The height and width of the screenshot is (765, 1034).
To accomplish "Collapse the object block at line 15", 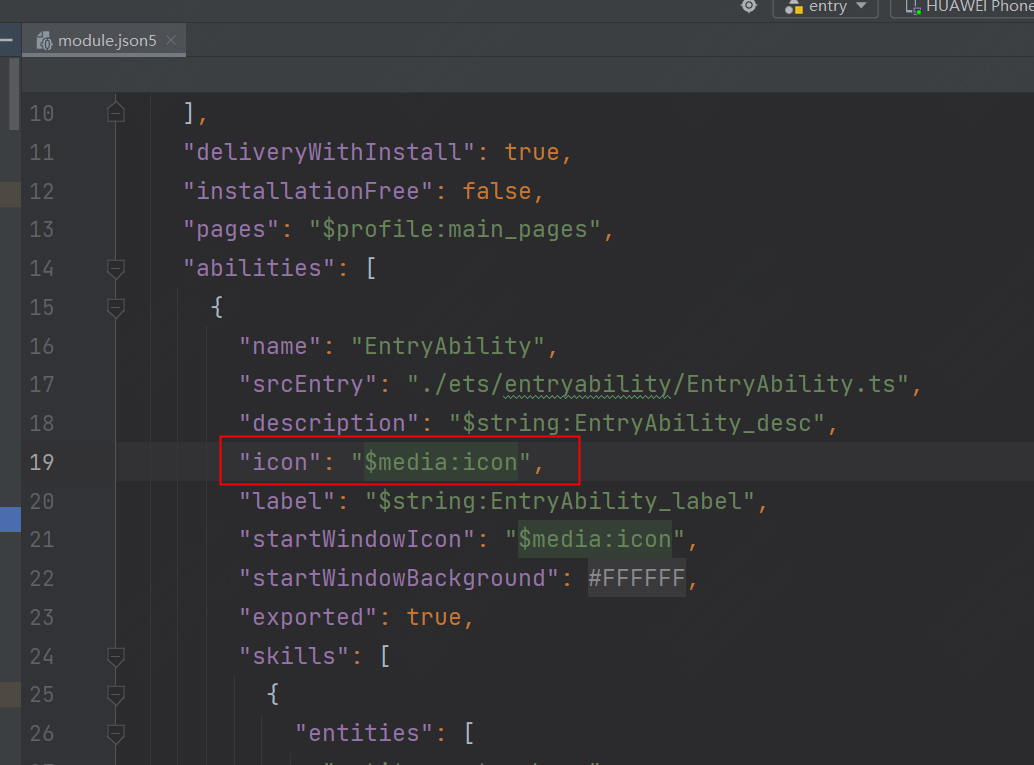I will 116,307.
